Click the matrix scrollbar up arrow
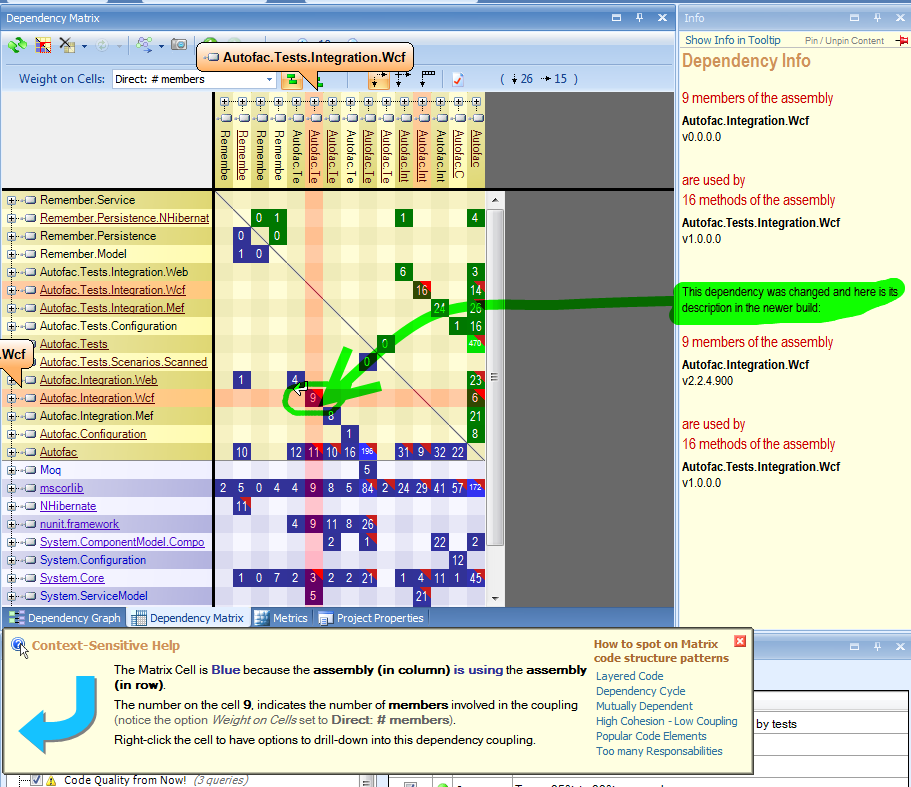The width and height of the screenshot is (911, 787). coord(494,200)
